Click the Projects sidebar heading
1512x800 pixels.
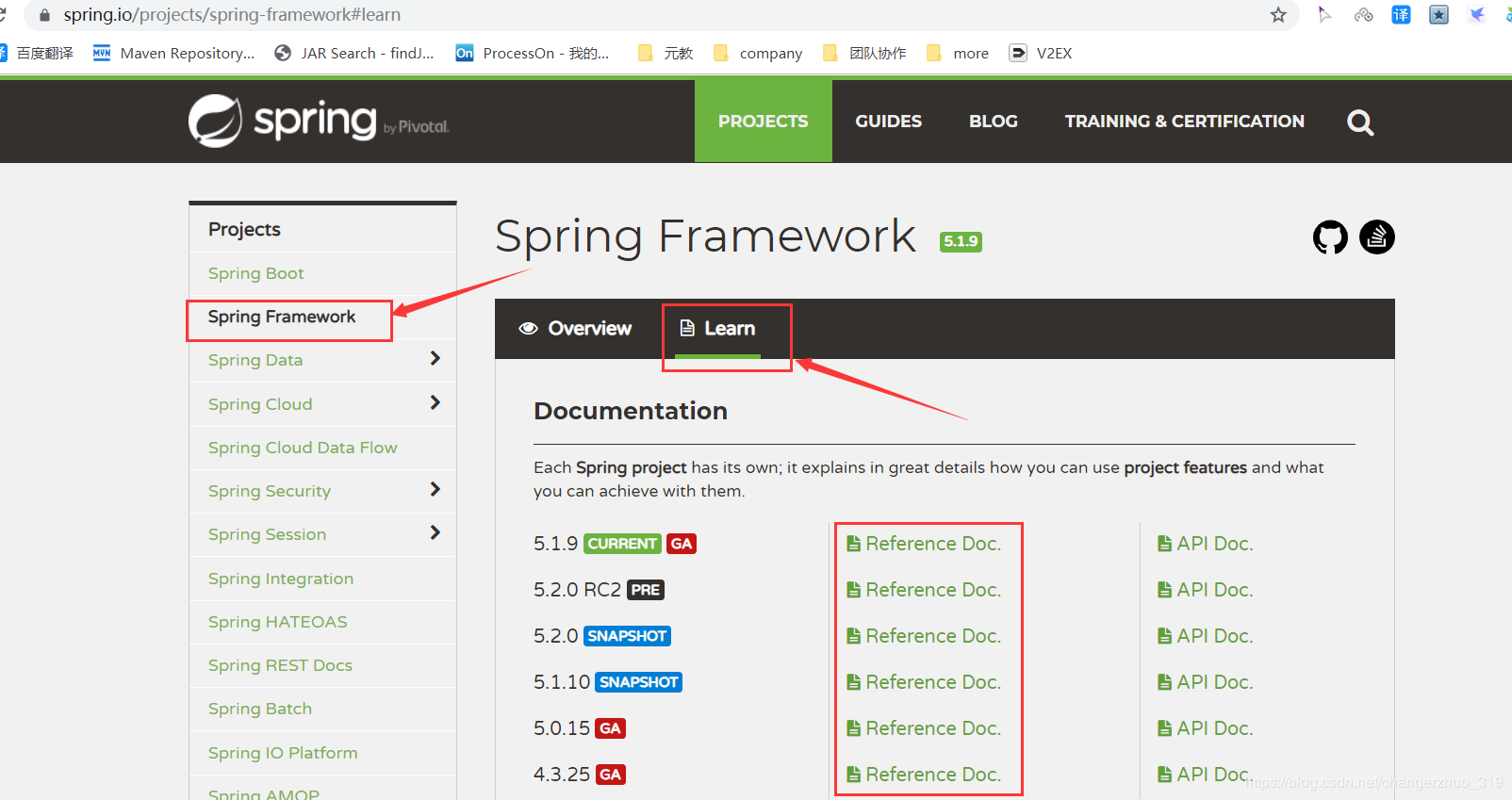click(x=244, y=229)
